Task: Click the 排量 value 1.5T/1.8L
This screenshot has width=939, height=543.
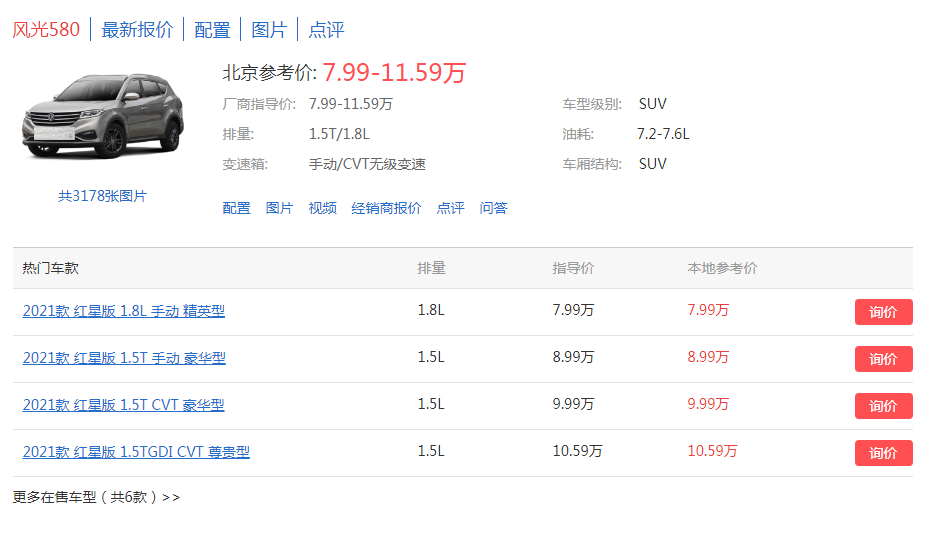Action: pyautogui.click(x=339, y=134)
